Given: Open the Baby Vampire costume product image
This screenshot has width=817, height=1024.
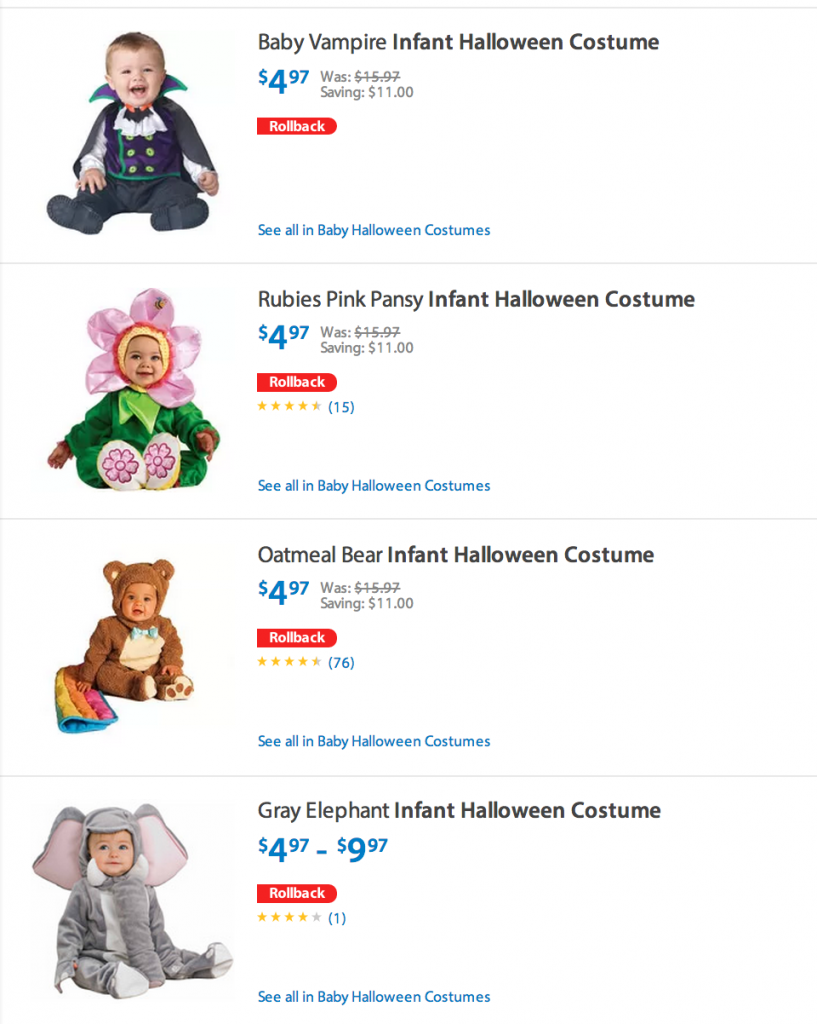Looking at the screenshot, I should click(x=132, y=132).
